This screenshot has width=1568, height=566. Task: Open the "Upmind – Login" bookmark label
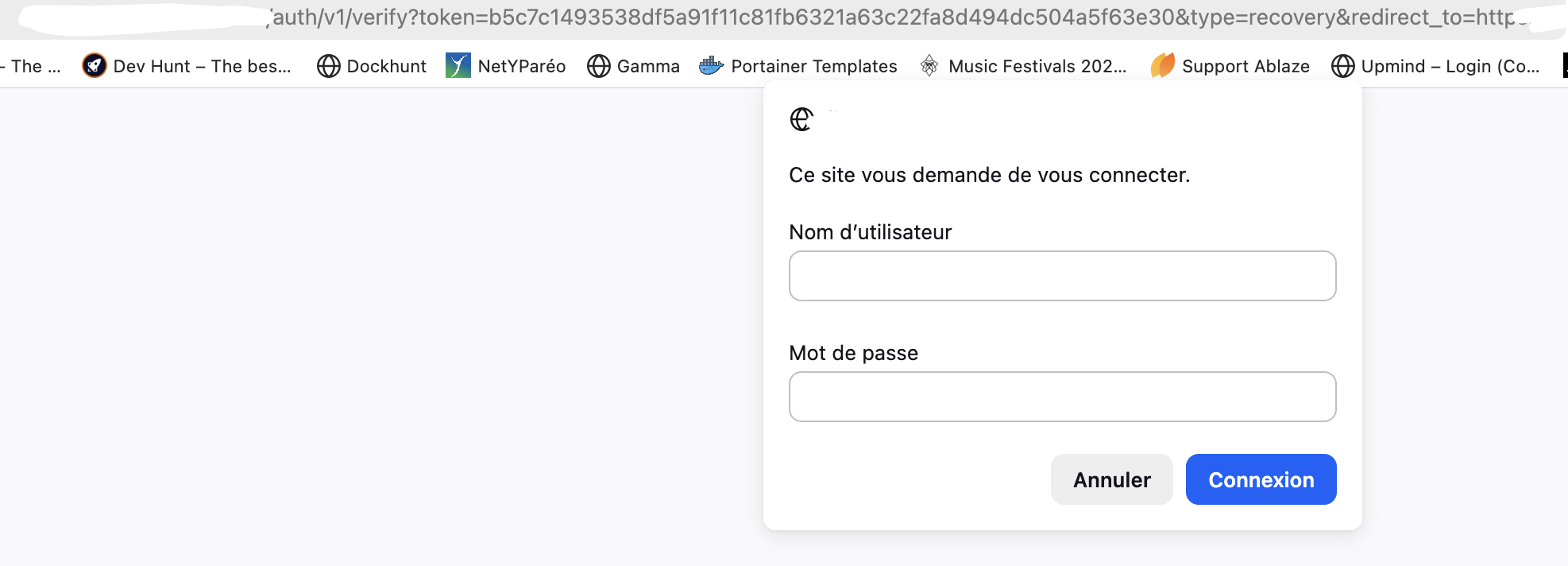1450,66
